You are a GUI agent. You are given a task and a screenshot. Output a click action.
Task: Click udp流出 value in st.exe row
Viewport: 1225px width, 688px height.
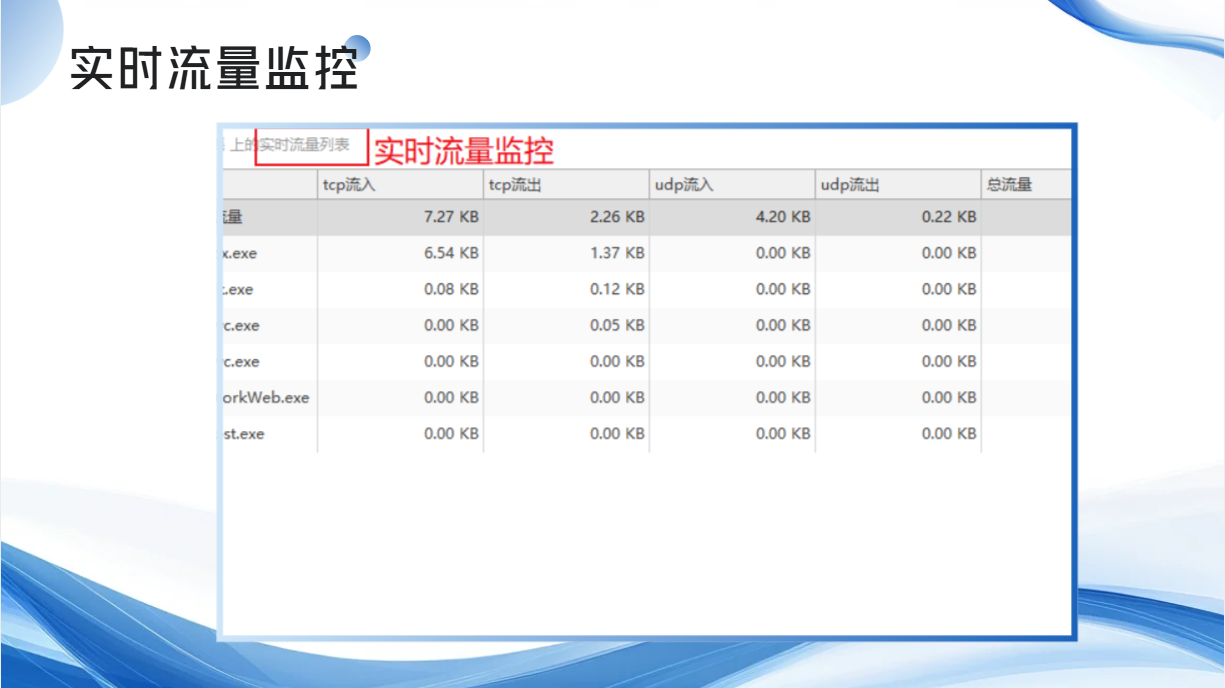point(949,433)
